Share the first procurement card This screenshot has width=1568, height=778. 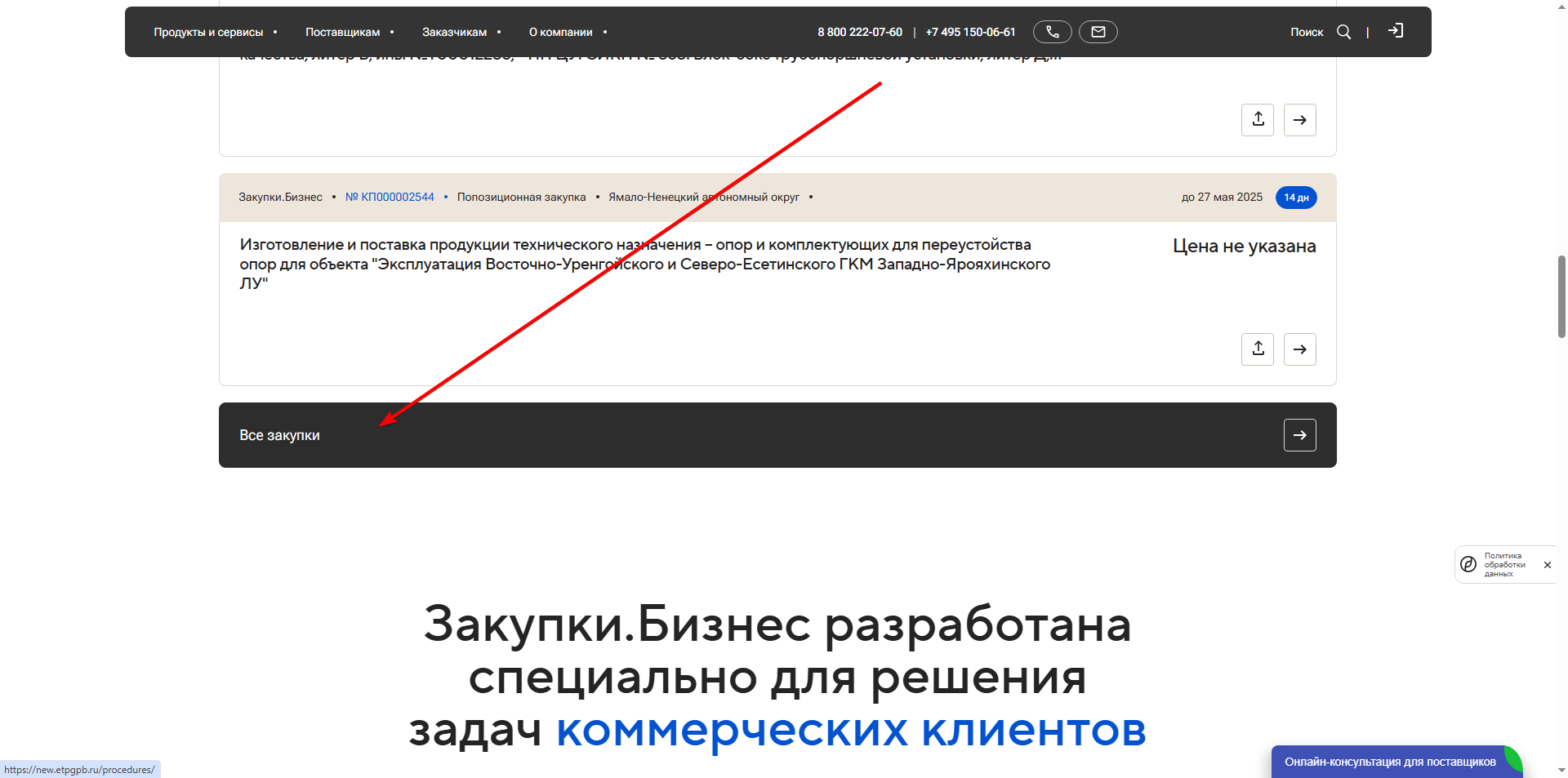click(x=1258, y=120)
